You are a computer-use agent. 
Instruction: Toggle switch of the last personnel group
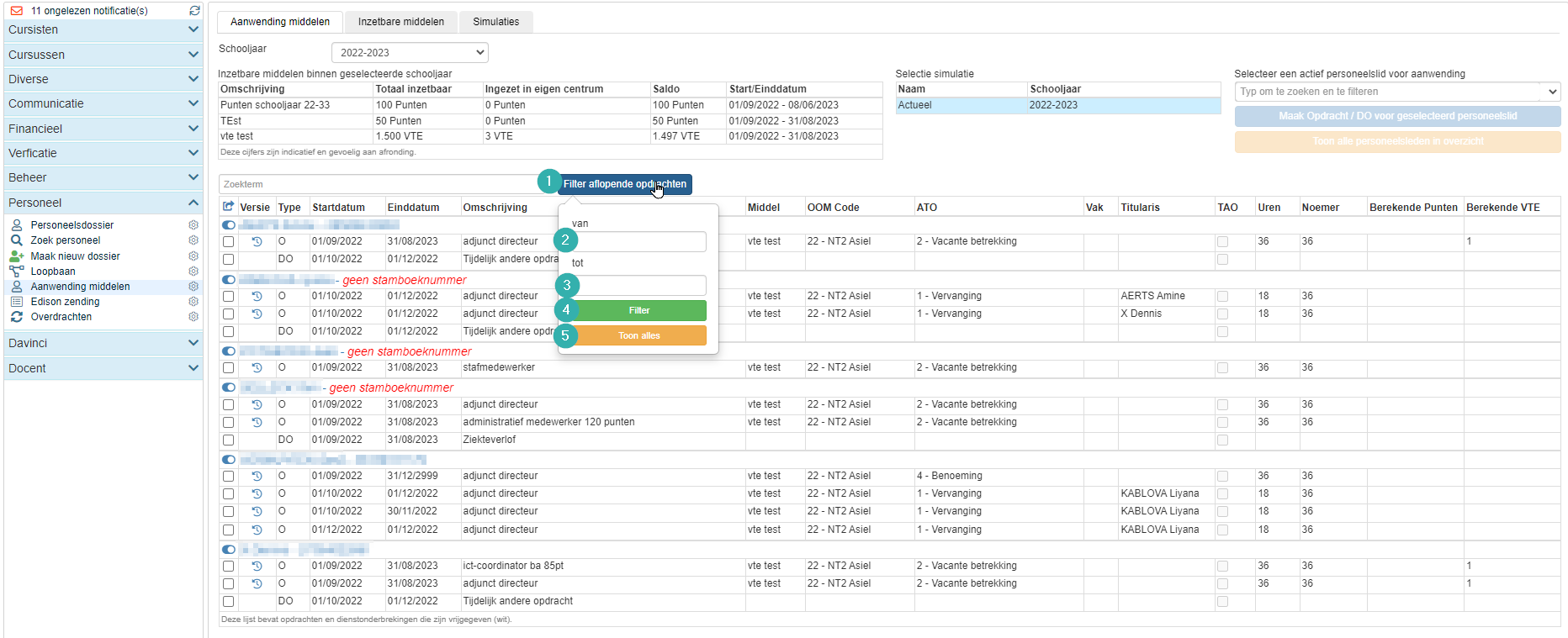[229, 550]
